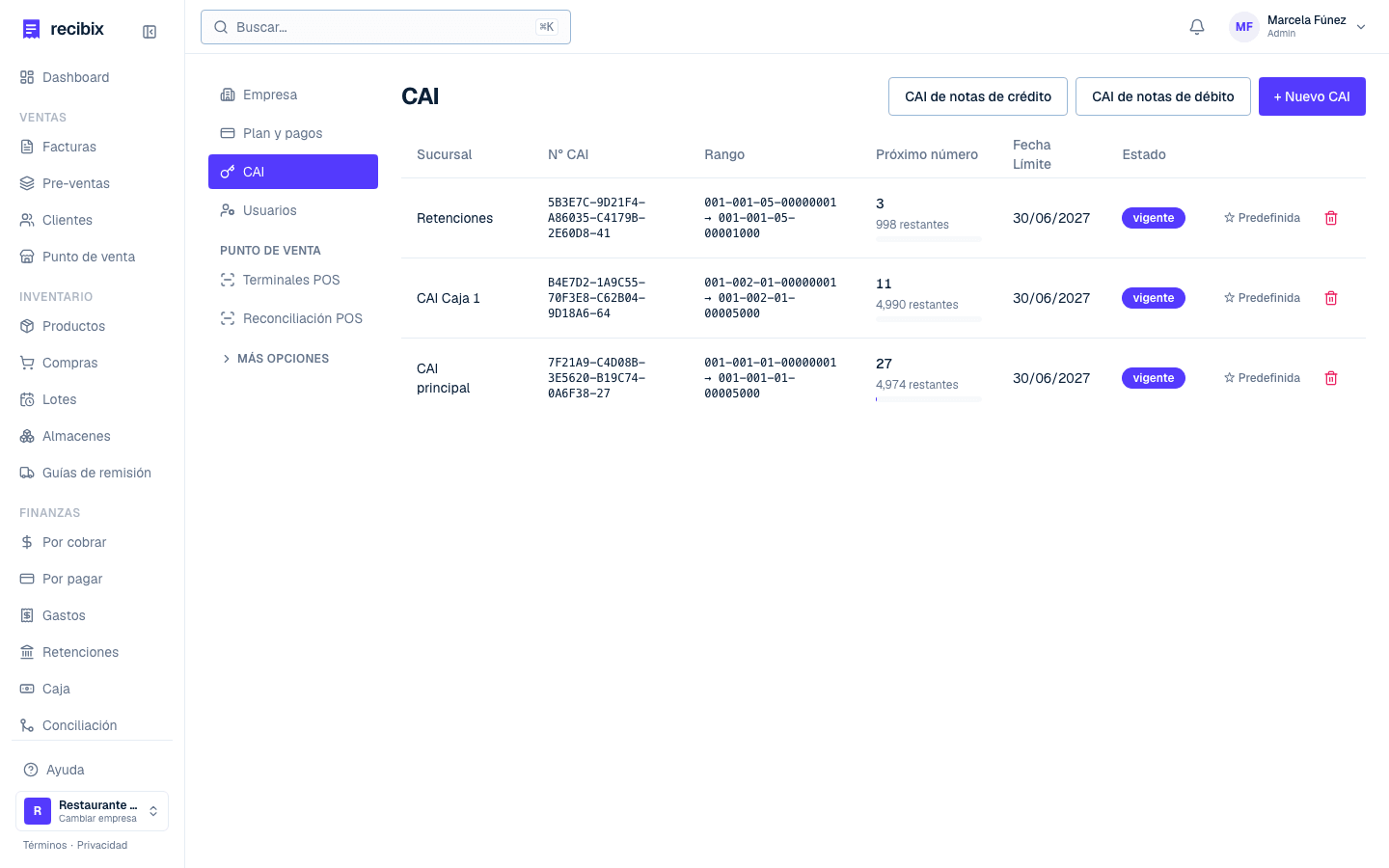
Task: Open the Términos link
Action: coord(45,845)
